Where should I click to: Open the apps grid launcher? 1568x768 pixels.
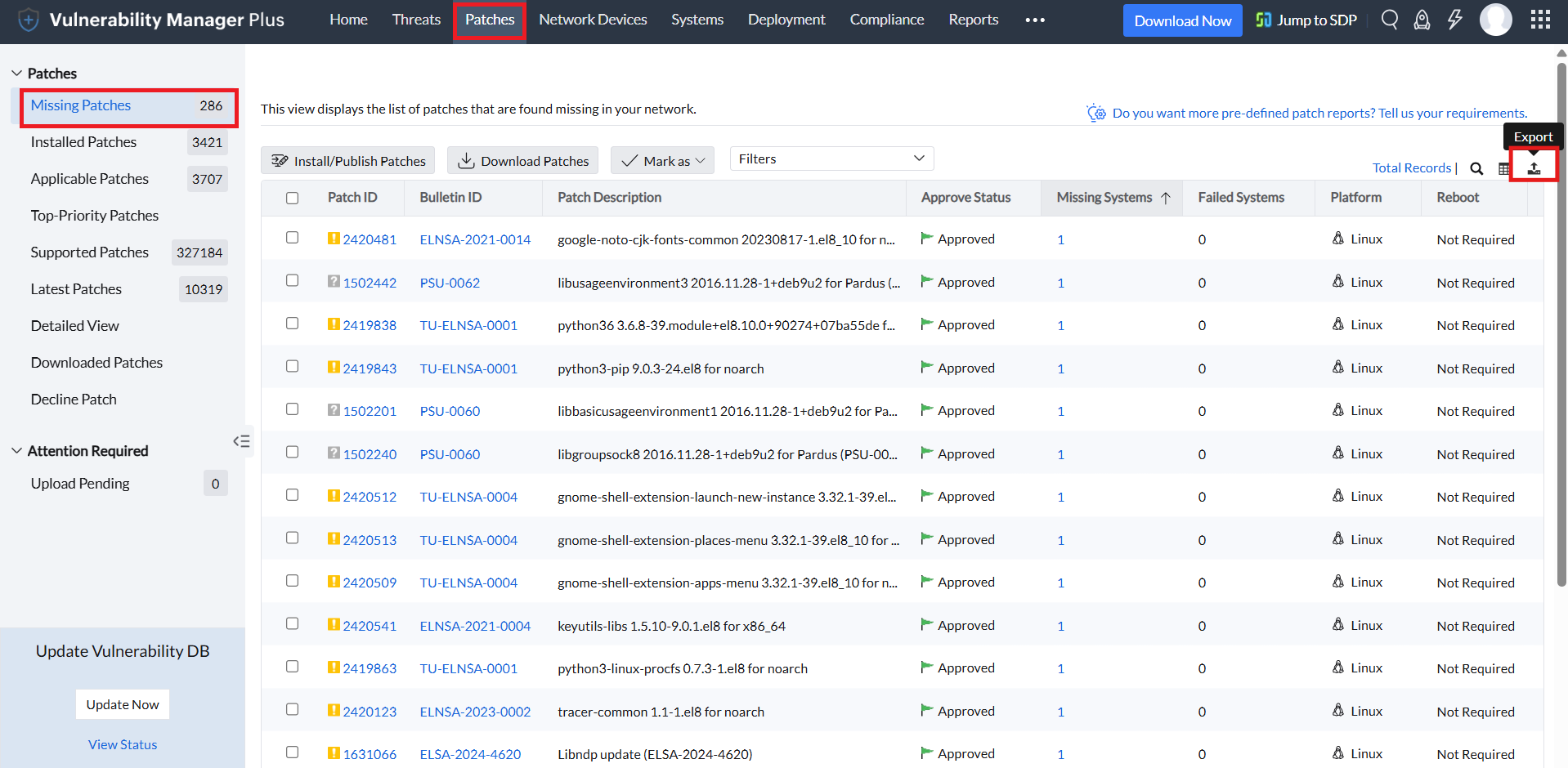point(1540,20)
